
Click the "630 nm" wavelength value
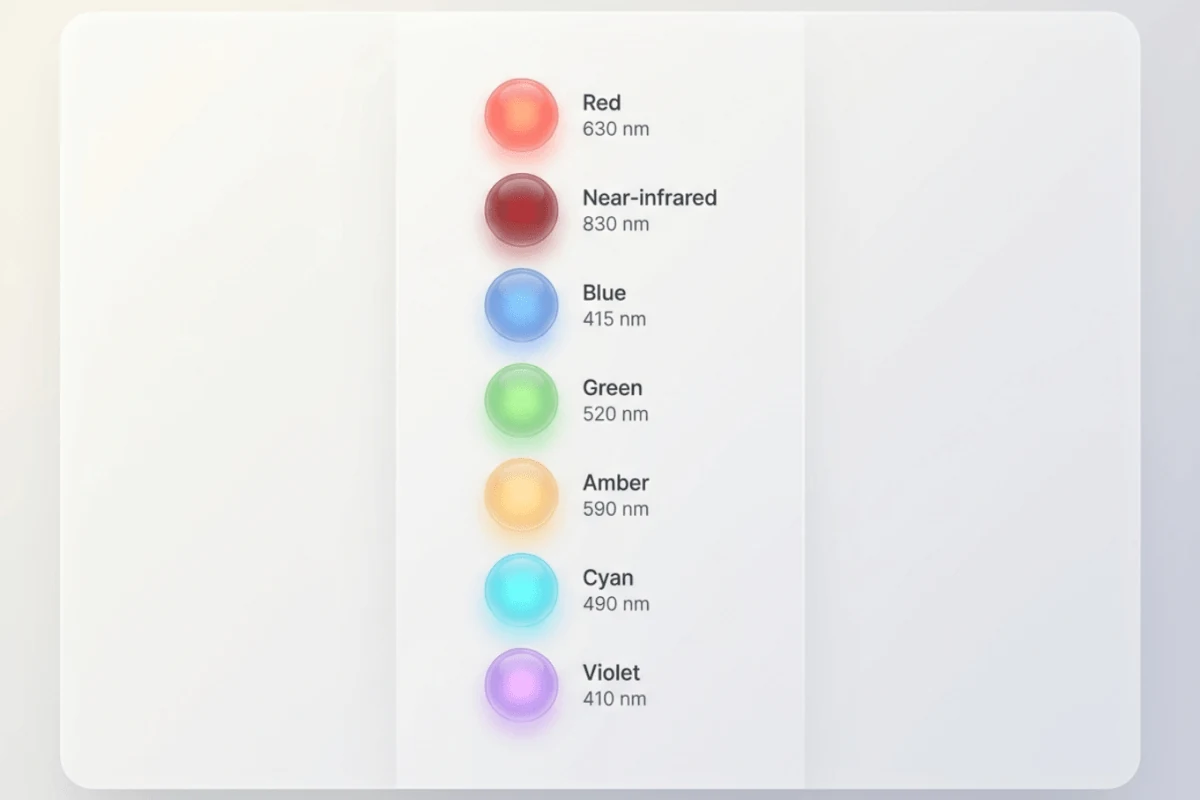coord(616,129)
